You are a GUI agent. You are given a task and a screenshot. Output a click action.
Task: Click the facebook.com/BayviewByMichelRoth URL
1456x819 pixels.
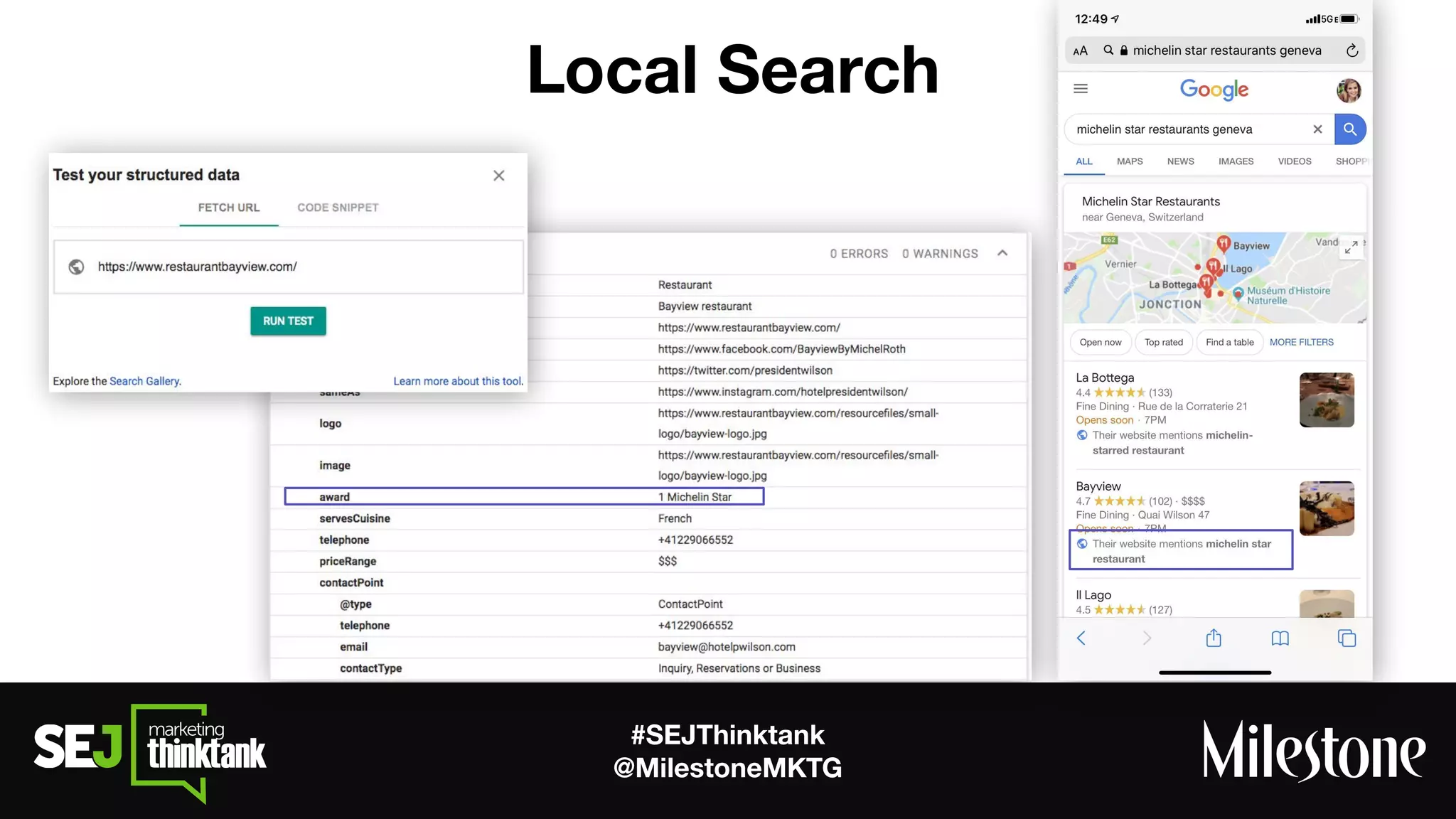coord(781,349)
